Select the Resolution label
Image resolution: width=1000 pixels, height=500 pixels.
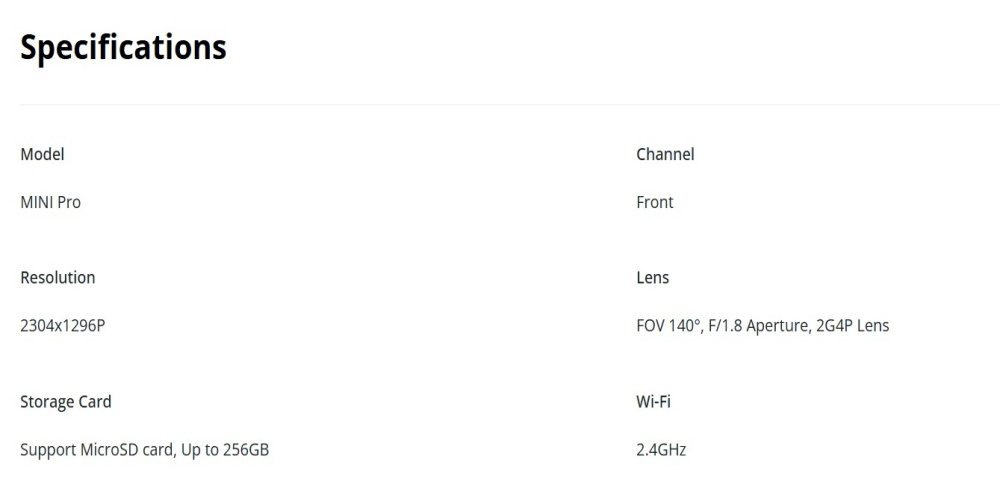click(58, 277)
